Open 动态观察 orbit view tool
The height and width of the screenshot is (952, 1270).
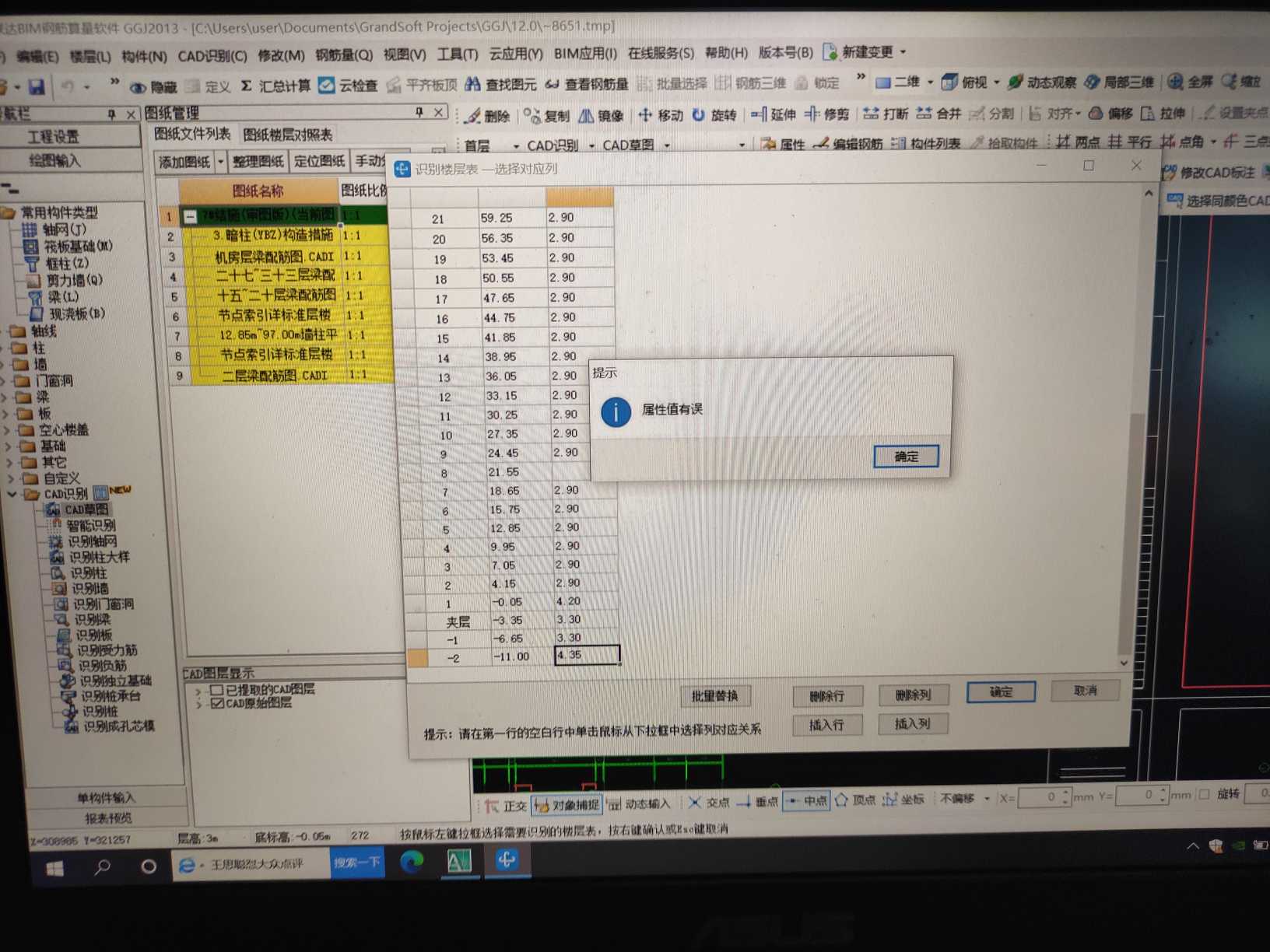point(1042,82)
